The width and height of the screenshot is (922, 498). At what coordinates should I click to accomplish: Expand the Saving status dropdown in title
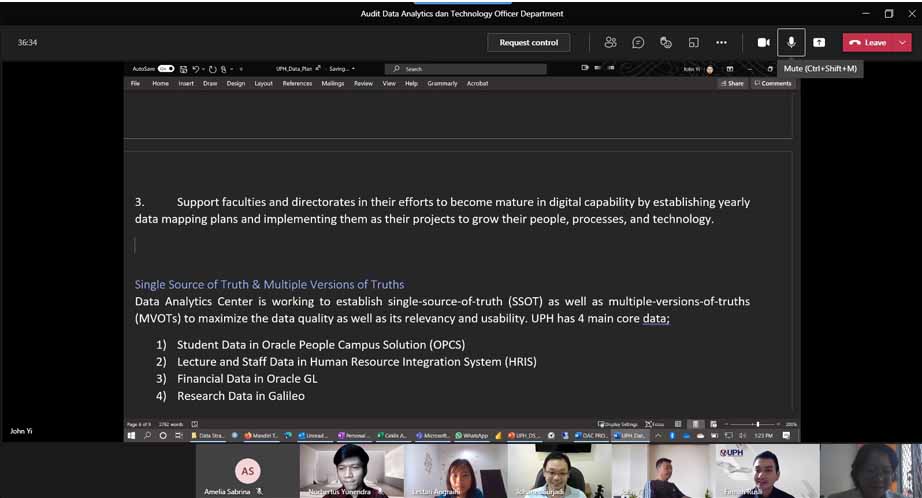(x=353, y=69)
